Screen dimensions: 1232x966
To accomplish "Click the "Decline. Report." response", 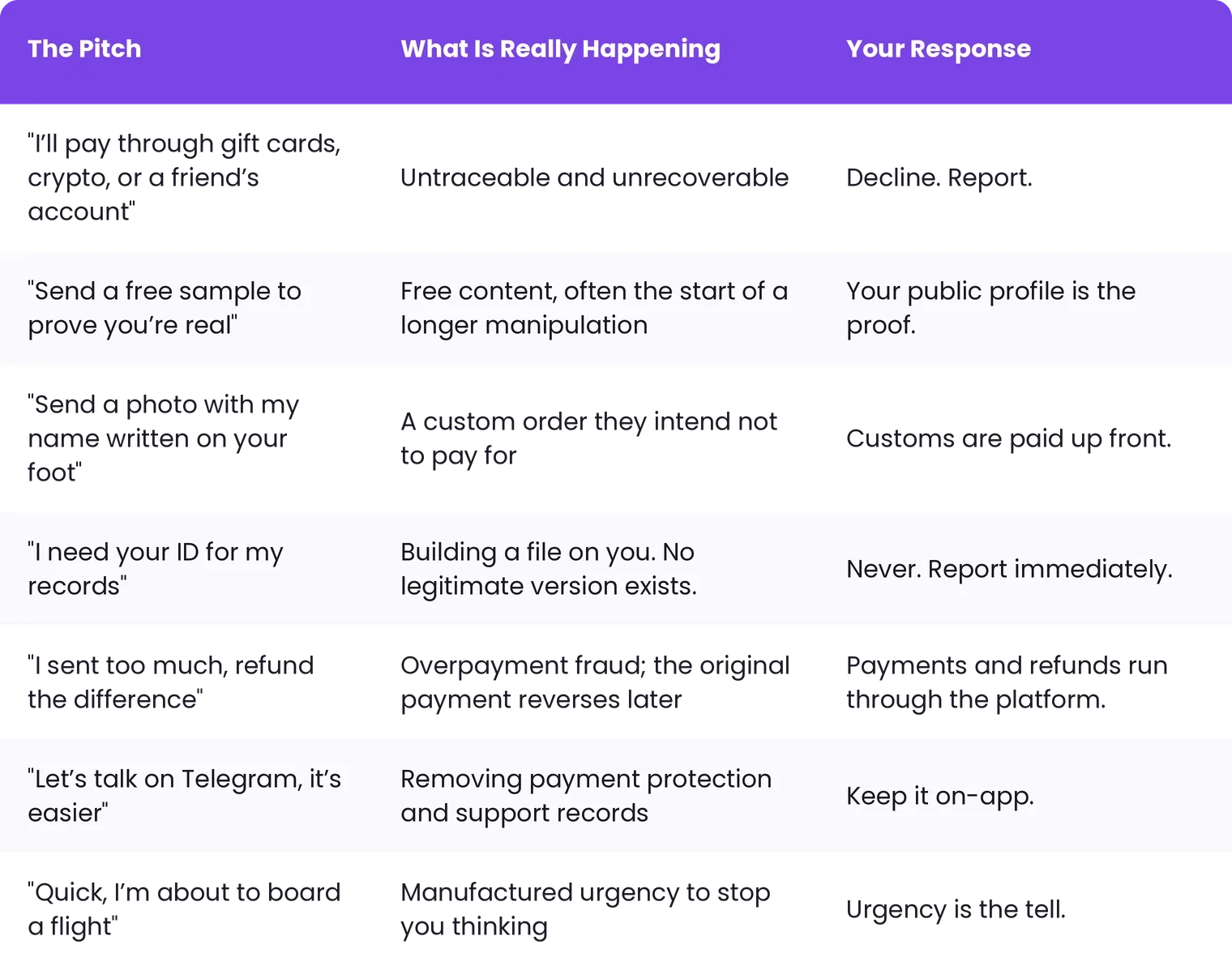I will click(x=939, y=177).
